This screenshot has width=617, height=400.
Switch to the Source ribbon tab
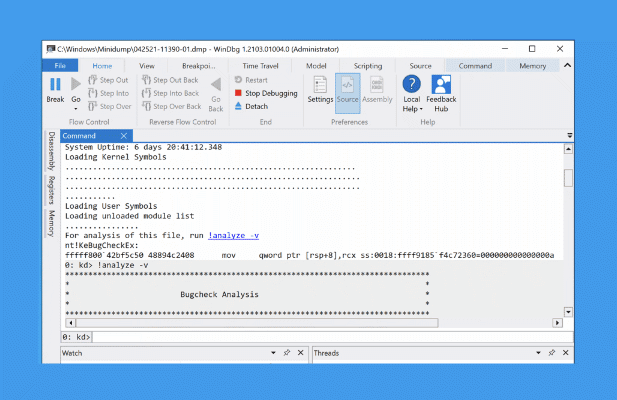pos(420,66)
